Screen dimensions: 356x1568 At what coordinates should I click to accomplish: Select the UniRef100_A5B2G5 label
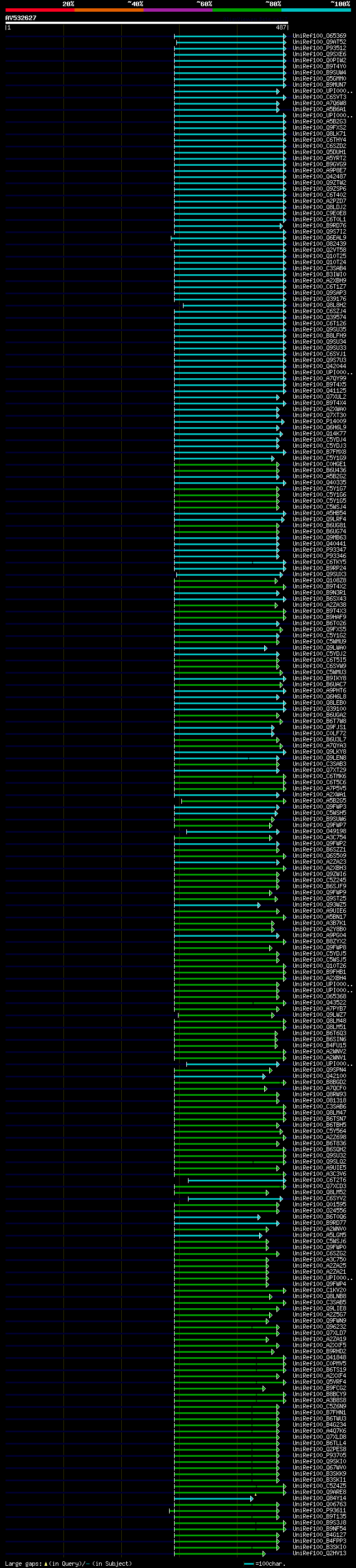pos(319,801)
